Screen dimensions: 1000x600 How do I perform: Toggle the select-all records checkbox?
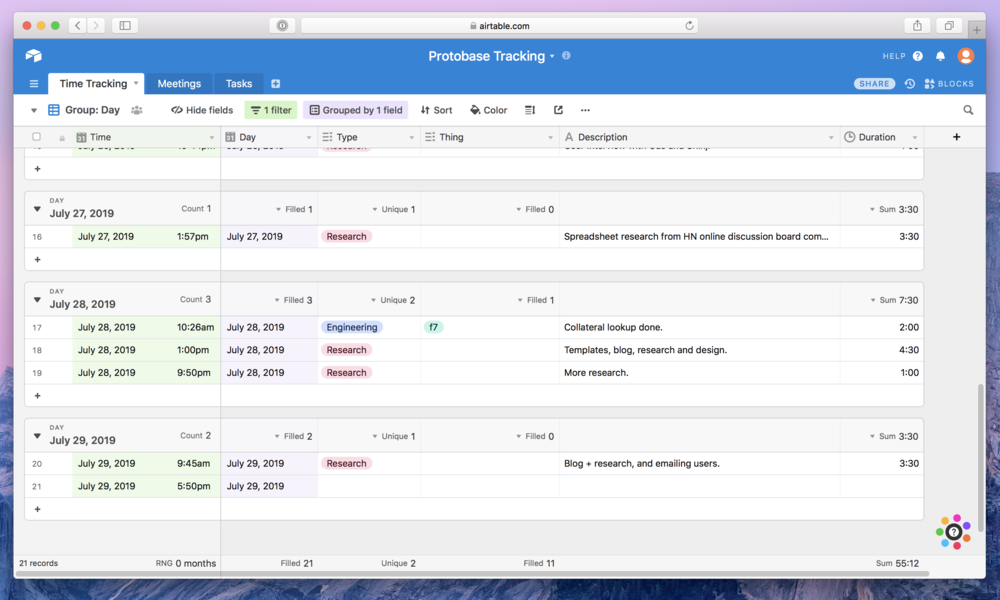tap(37, 137)
